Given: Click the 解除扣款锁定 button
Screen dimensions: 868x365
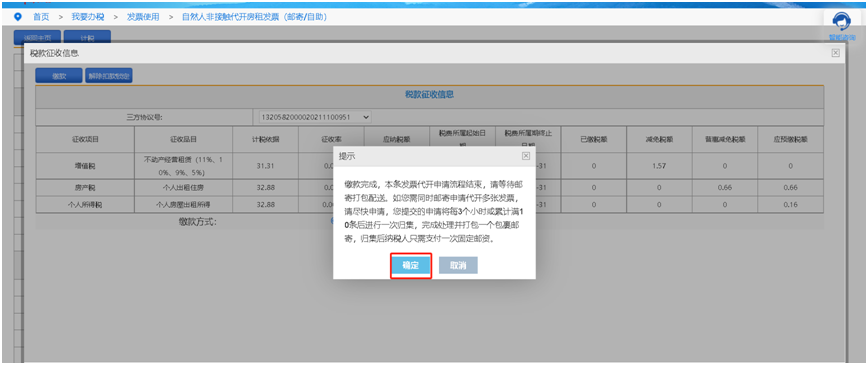Looking at the screenshot, I should [x=108, y=76].
